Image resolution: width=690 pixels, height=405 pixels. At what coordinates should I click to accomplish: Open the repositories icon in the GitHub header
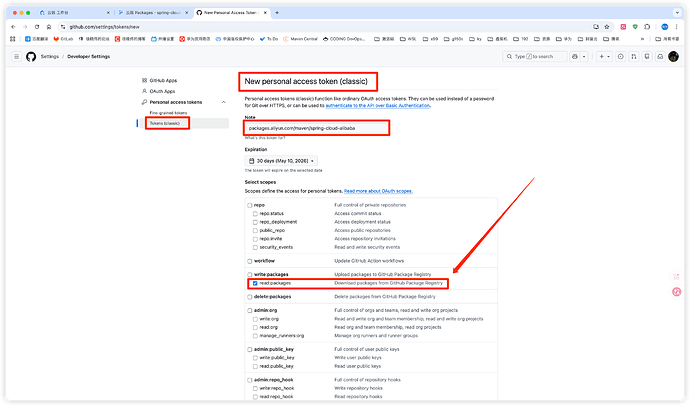coord(647,56)
